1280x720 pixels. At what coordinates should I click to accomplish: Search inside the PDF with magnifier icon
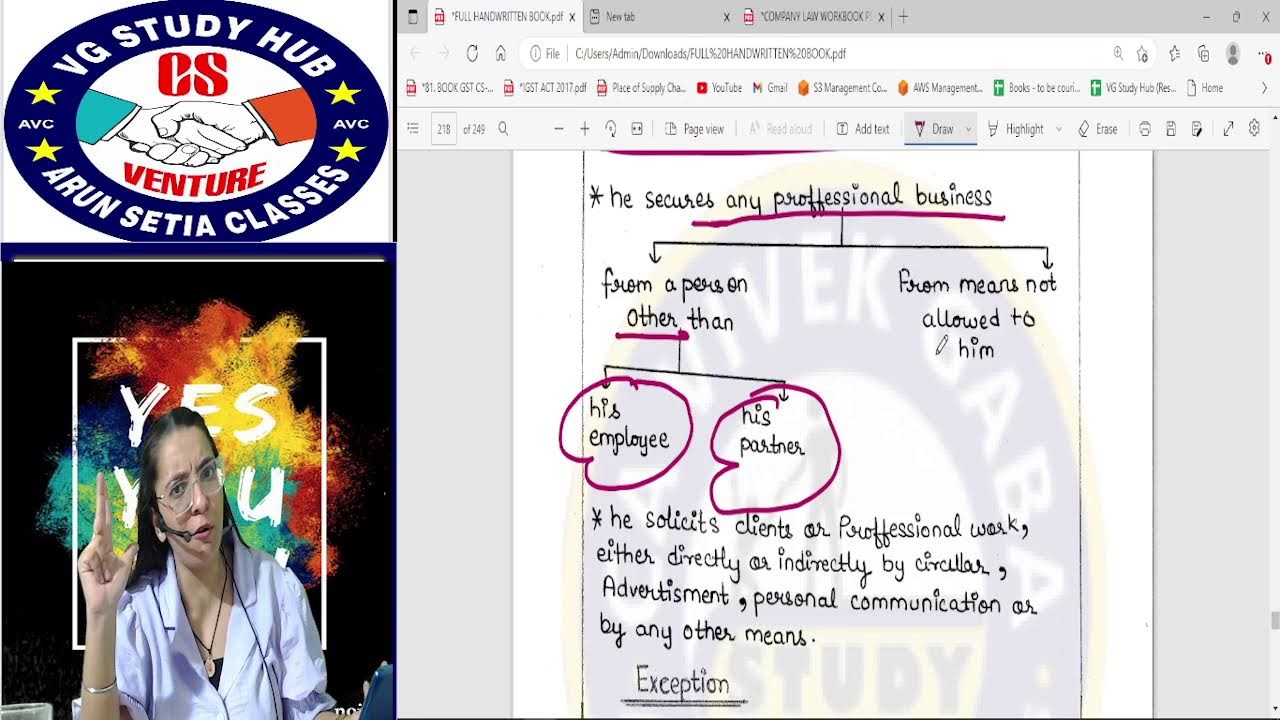coord(503,129)
